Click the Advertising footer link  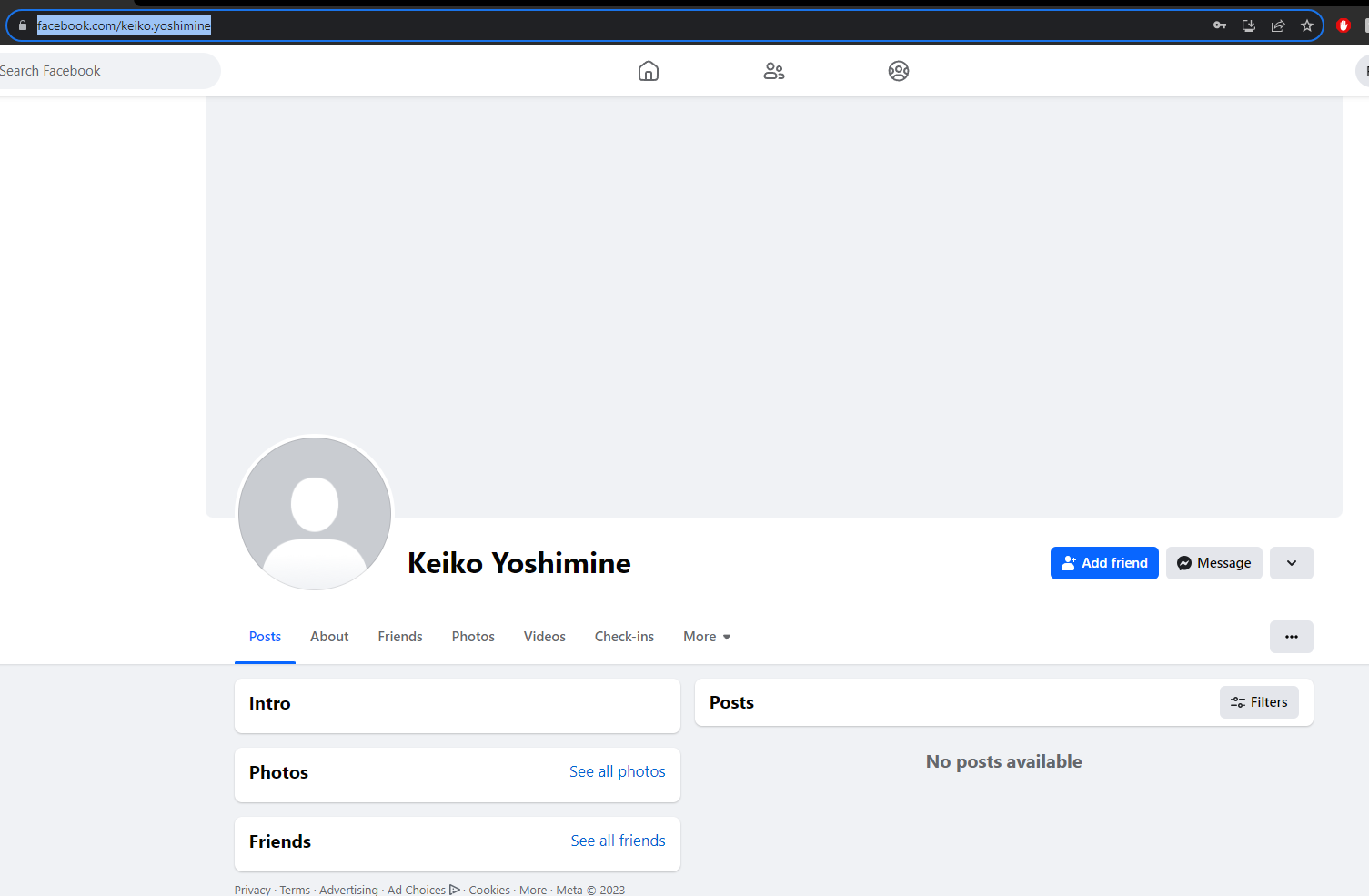[348, 890]
